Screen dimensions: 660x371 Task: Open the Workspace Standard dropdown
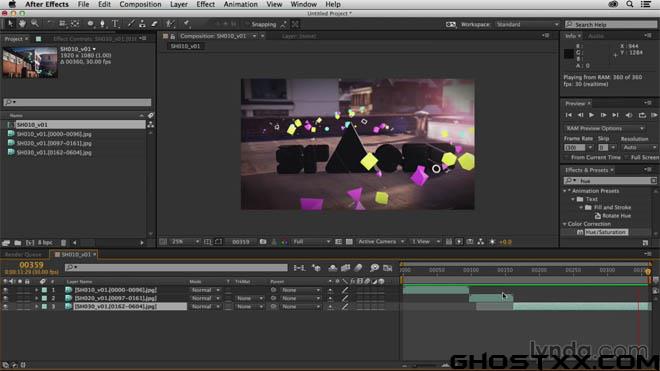(x=527, y=24)
